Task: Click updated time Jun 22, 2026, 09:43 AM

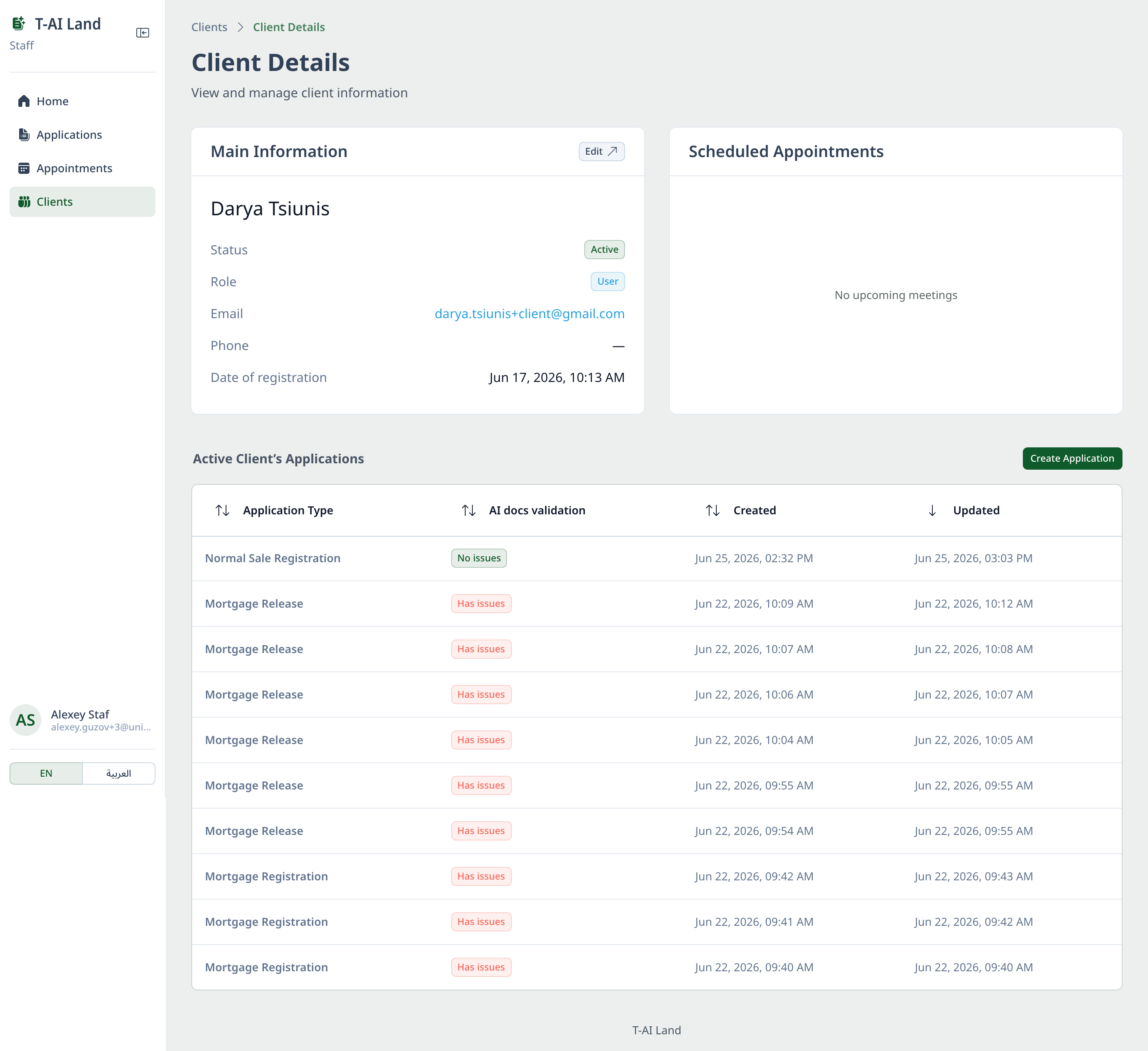Action: [973, 877]
